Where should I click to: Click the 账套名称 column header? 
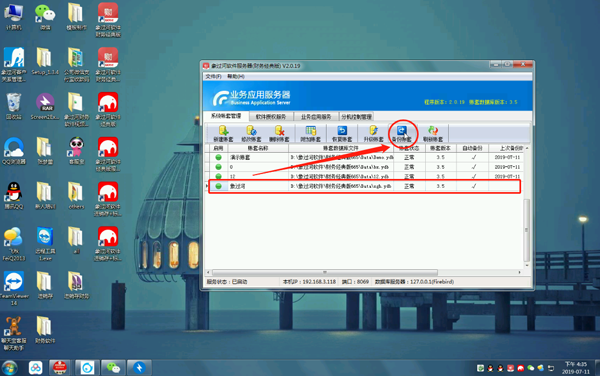(258, 148)
